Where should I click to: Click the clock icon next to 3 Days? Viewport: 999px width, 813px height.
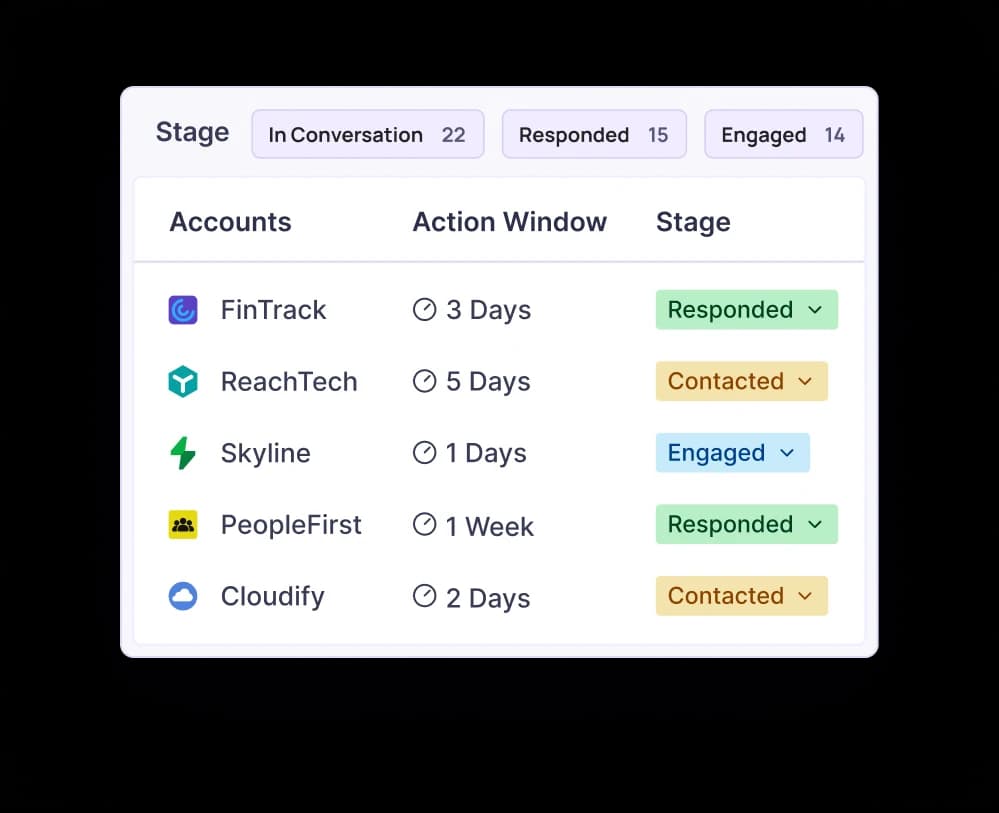click(424, 310)
